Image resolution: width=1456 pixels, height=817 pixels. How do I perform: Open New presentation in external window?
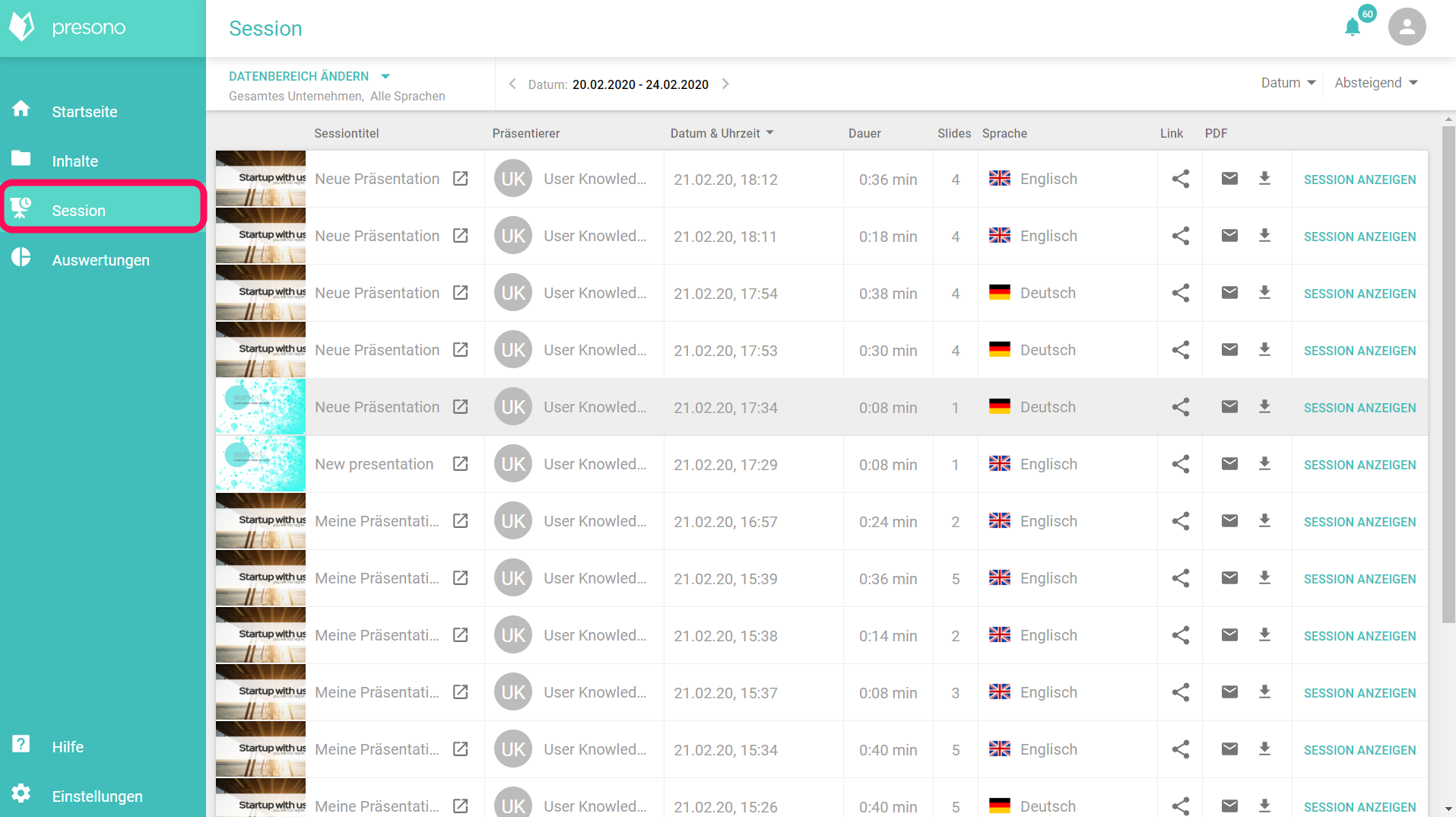(460, 464)
